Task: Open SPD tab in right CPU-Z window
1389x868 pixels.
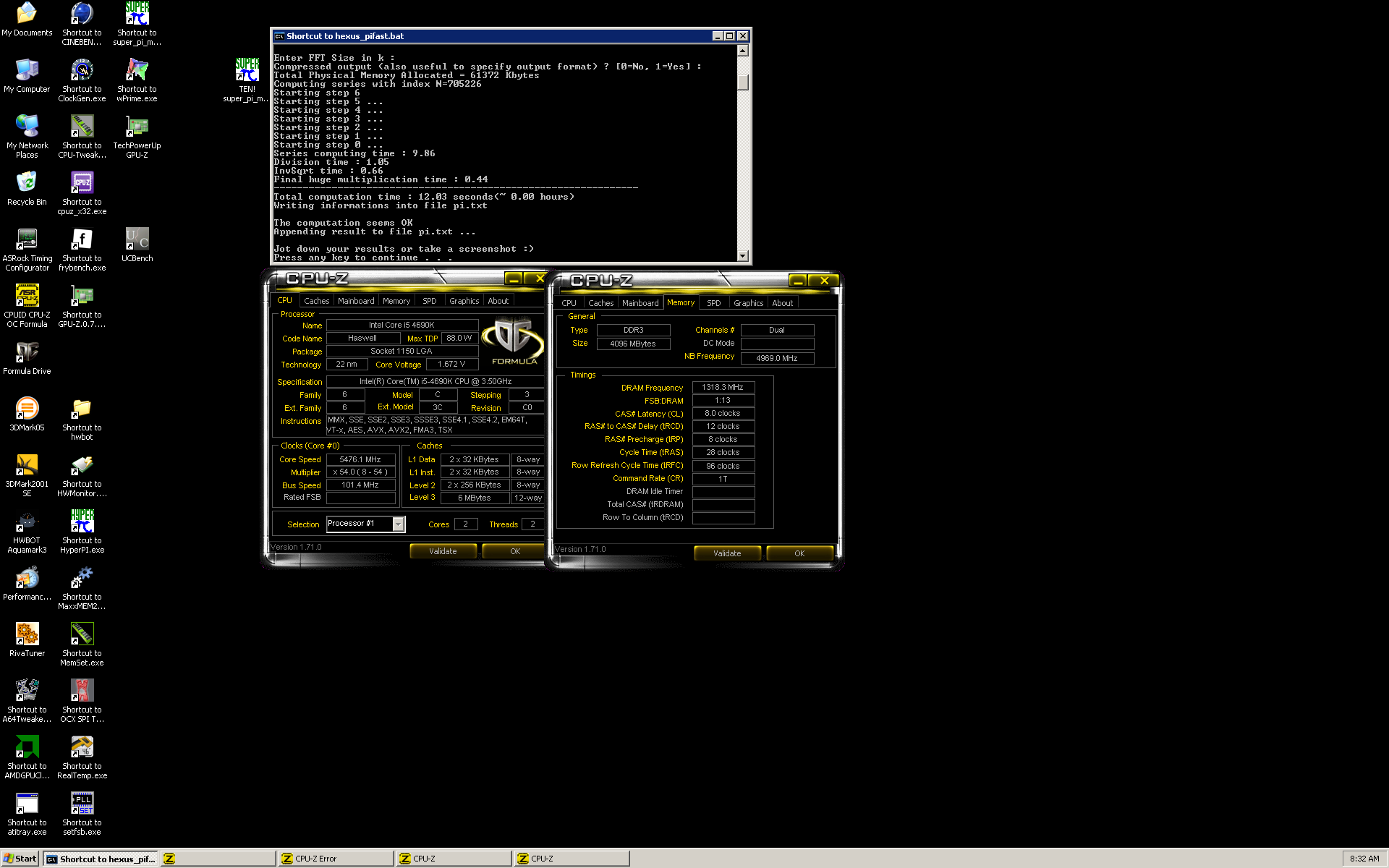Action: tap(714, 303)
